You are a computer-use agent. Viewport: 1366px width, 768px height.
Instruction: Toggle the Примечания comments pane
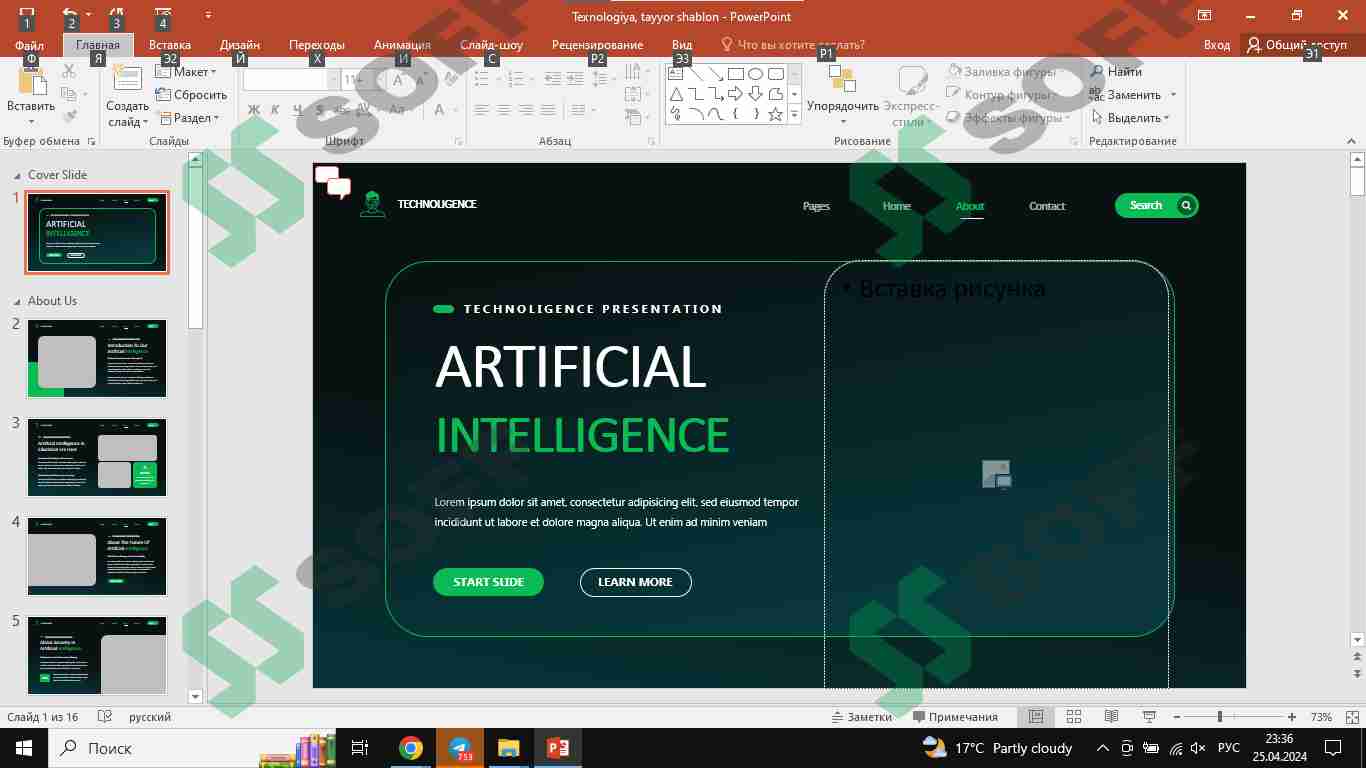955,717
